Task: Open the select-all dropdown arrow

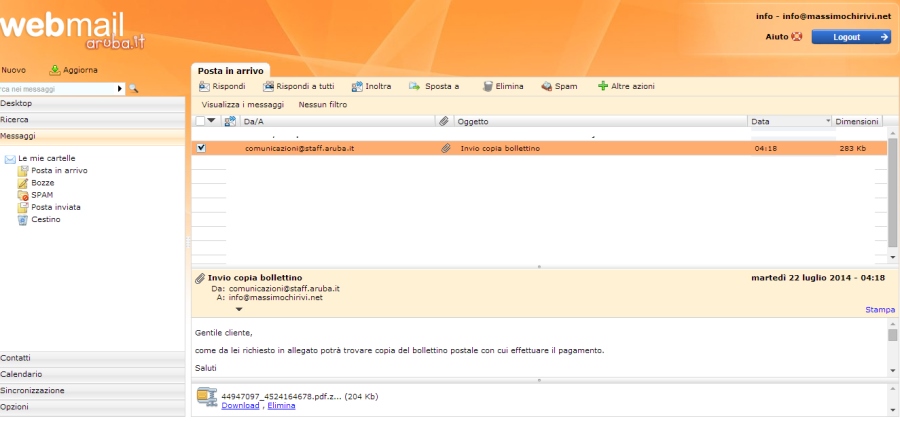Action: point(211,121)
